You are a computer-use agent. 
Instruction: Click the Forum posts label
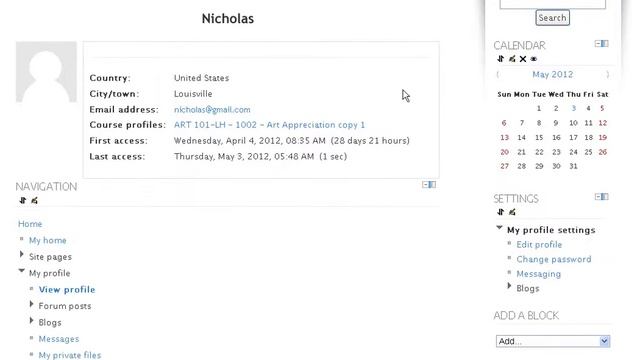pyautogui.click(x=65, y=306)
